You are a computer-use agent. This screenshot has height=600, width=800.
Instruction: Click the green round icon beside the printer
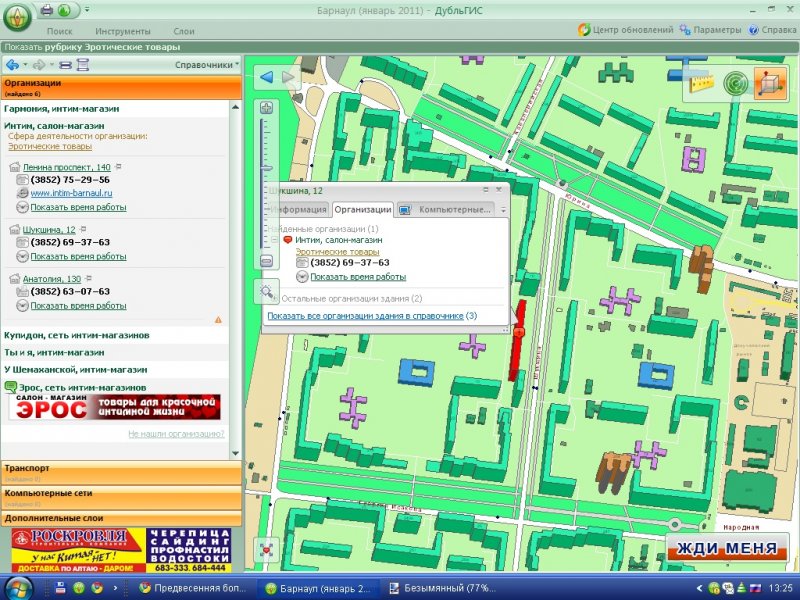pos(64,10)
